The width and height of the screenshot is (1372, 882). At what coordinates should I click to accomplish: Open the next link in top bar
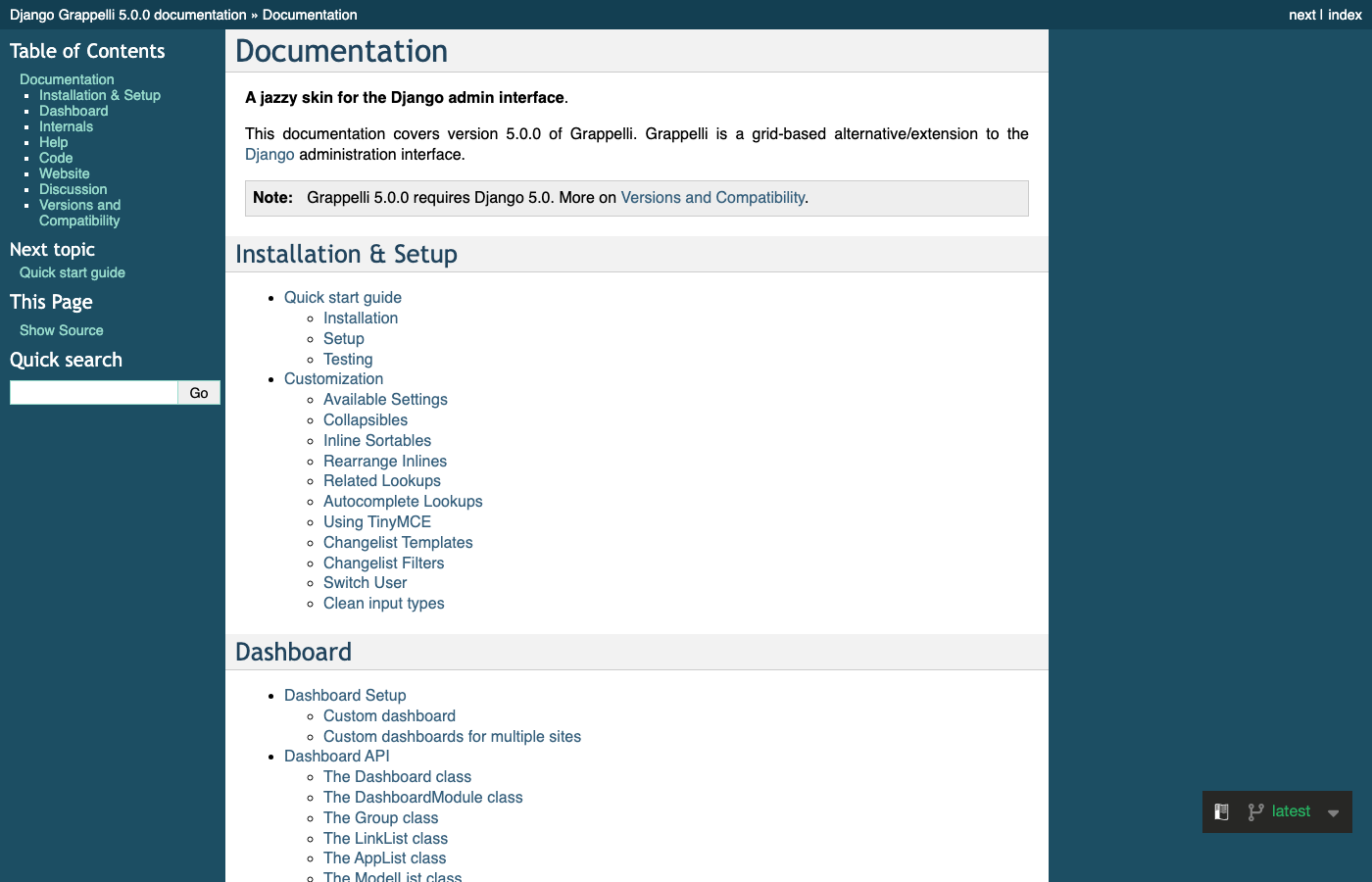tap(1302, 15)
